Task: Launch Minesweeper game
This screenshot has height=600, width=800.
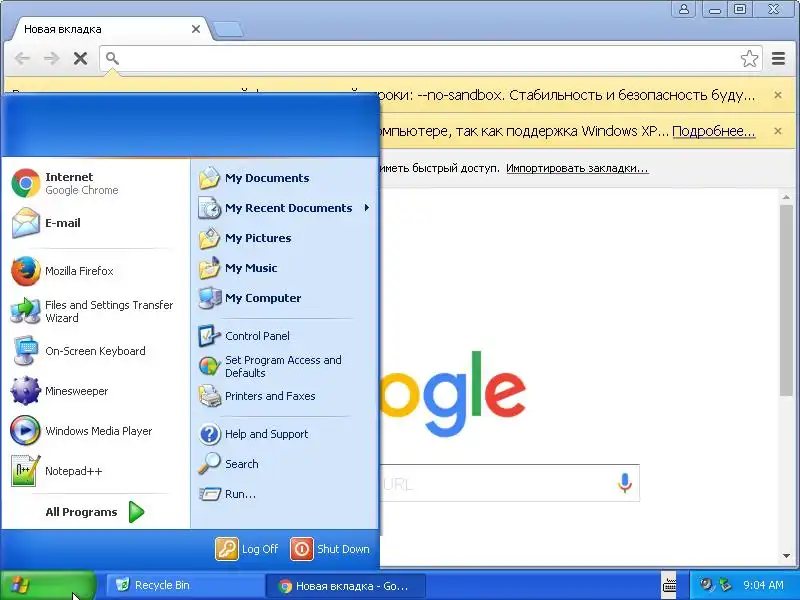Action: click(95, 391)
